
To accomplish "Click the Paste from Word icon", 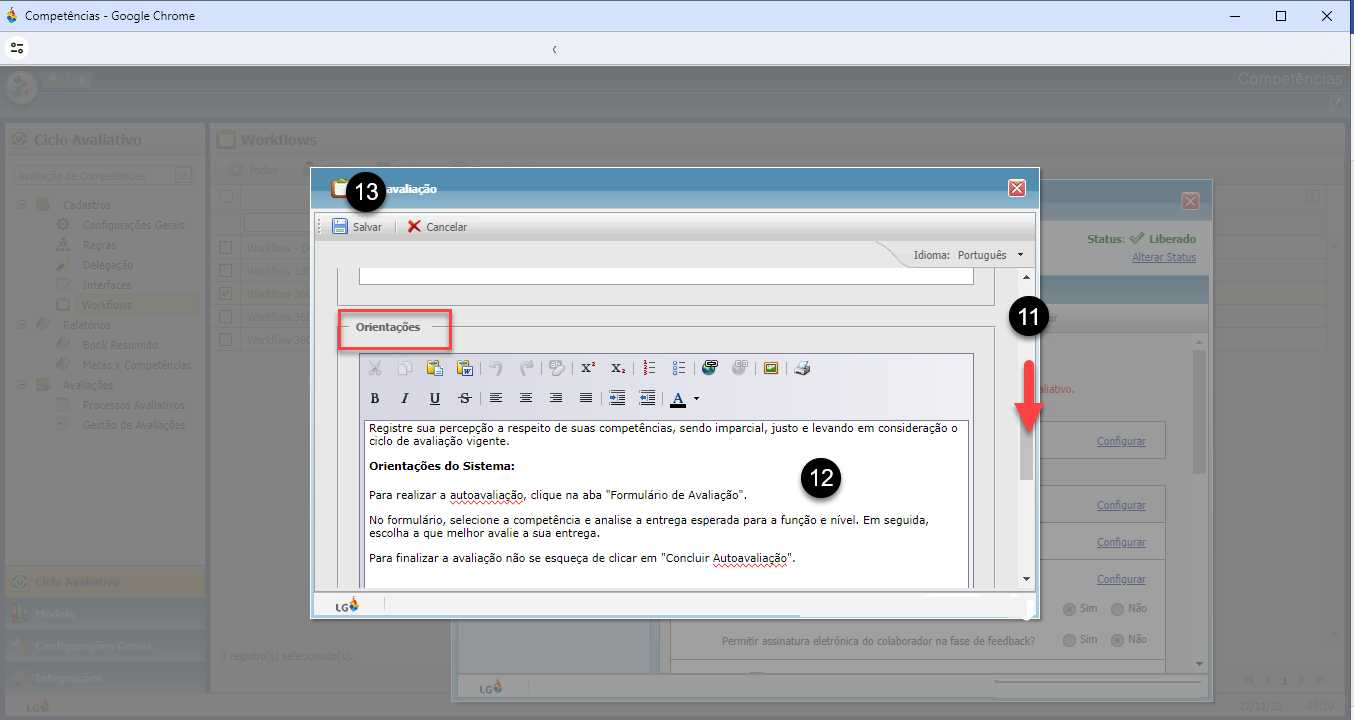I will [465, 368].
